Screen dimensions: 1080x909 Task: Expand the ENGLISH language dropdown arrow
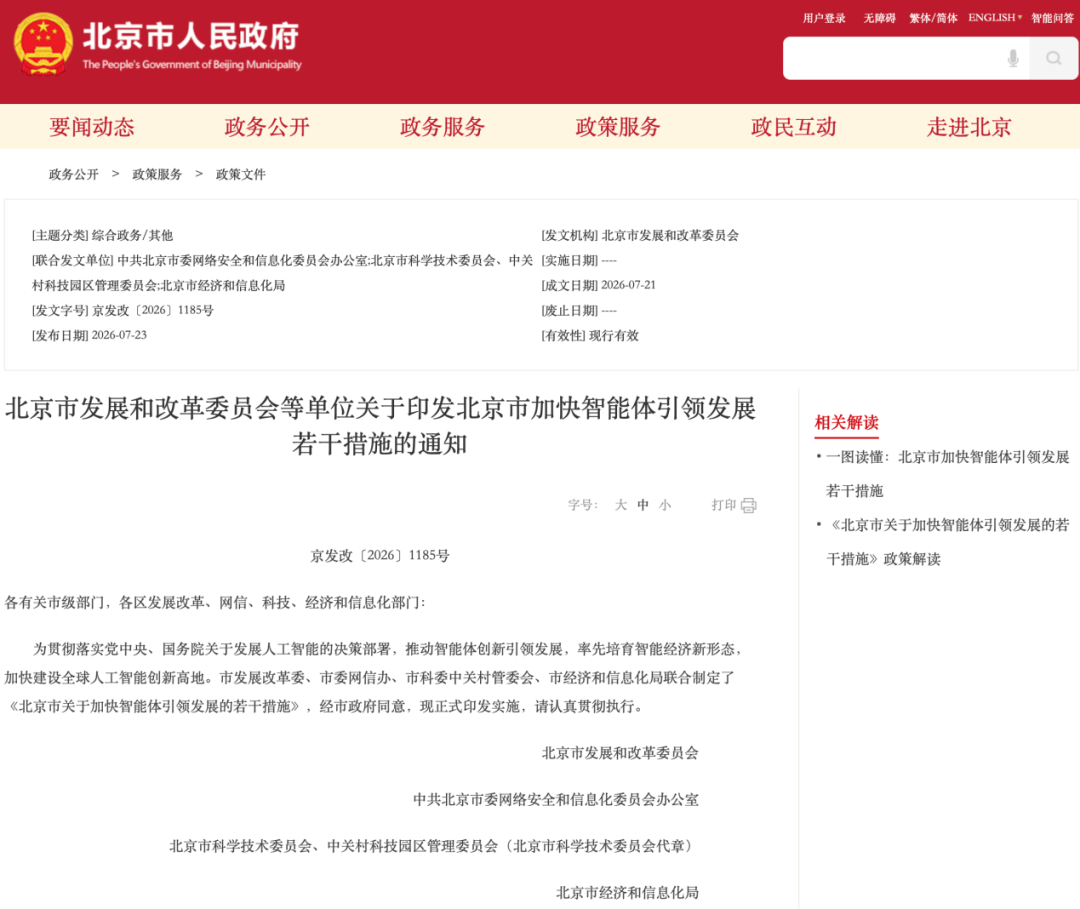[x=1020, y=18]
